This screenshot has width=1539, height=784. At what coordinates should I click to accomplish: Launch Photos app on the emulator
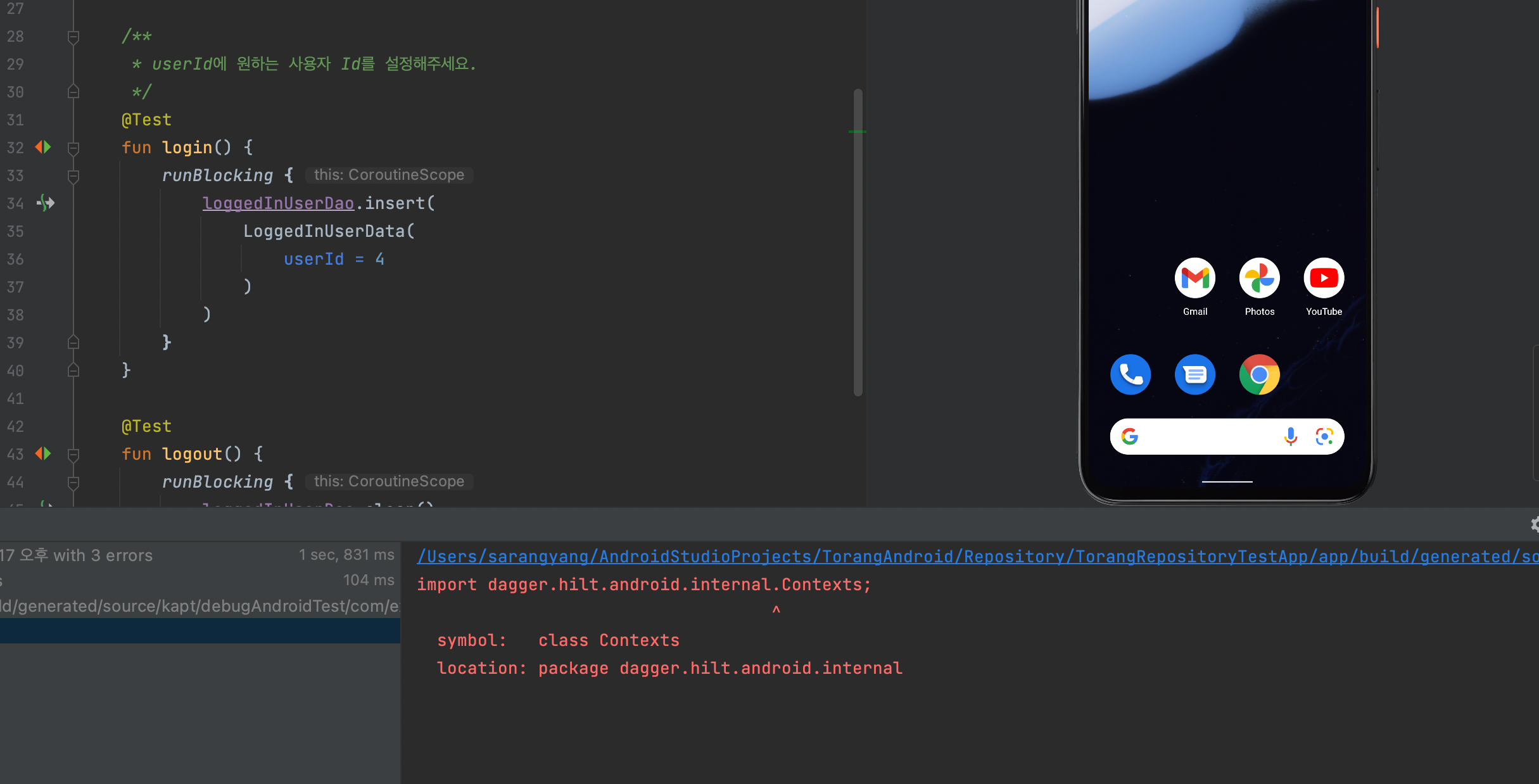[1259, 279]
